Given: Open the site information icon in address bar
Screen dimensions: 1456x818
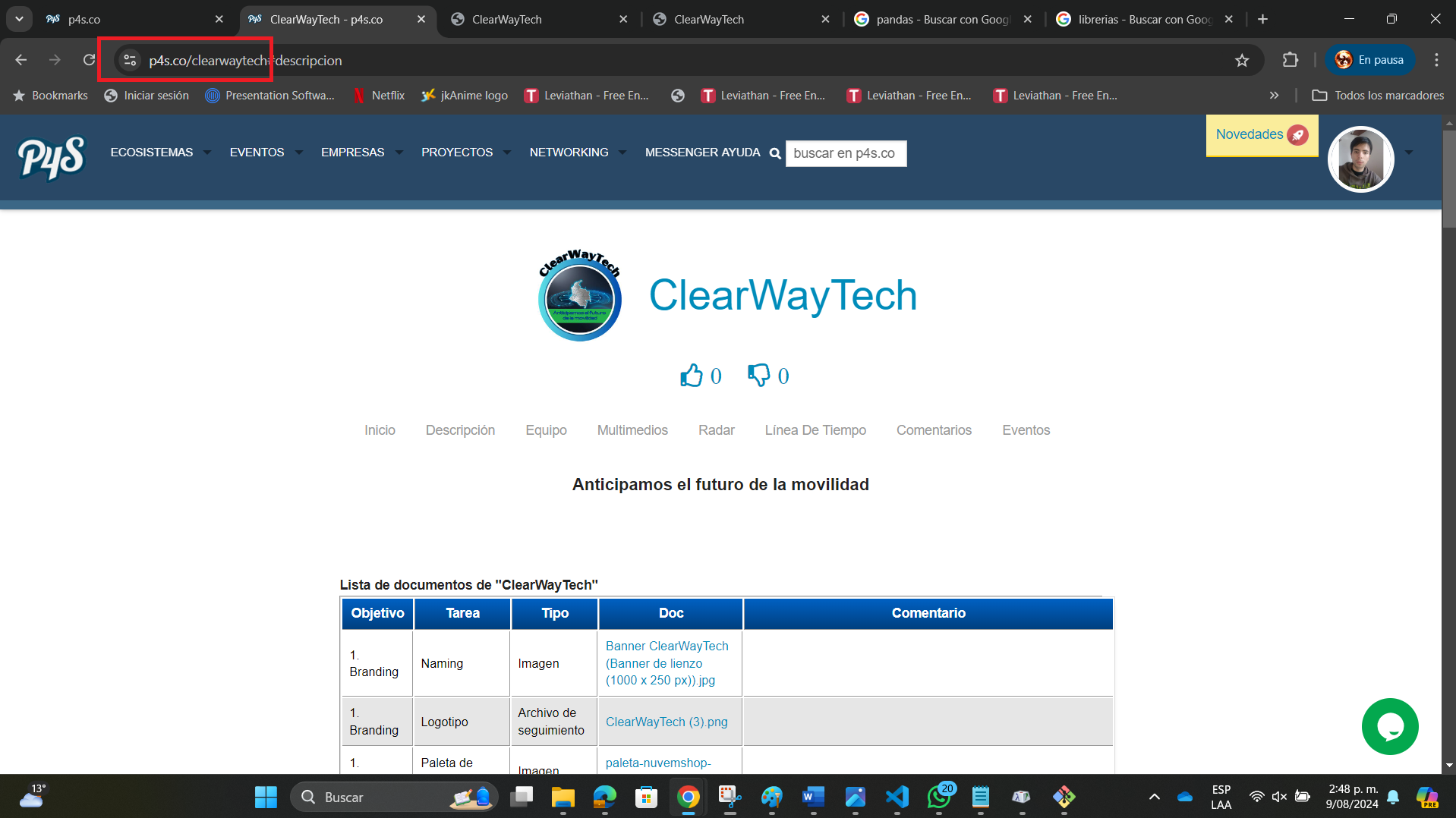Looking at the screenshot, I should [x=130, y=60].
